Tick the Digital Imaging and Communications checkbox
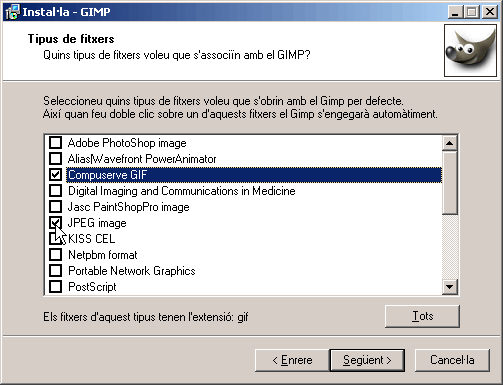This screenshot has height=385, width=503. (55, 191)
